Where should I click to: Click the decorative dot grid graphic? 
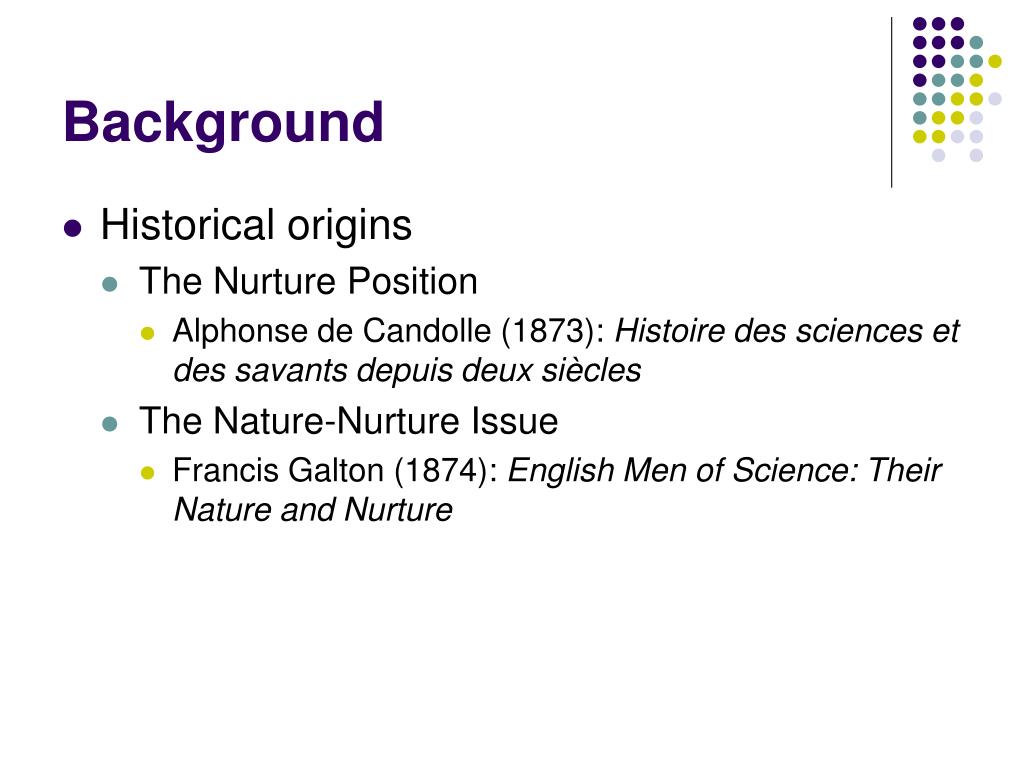click(957, 89)
